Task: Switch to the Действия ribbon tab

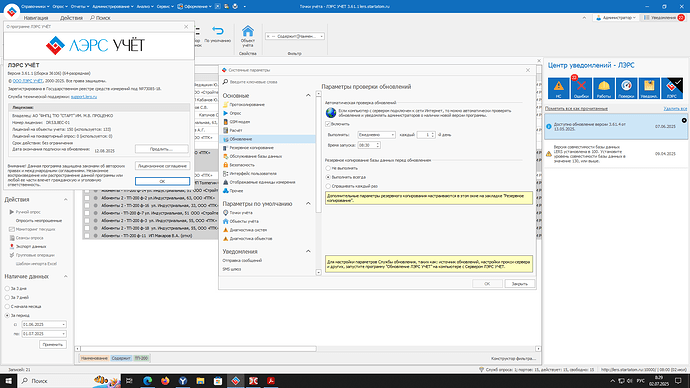Action: pyautogui.click(x=71, y=18)
